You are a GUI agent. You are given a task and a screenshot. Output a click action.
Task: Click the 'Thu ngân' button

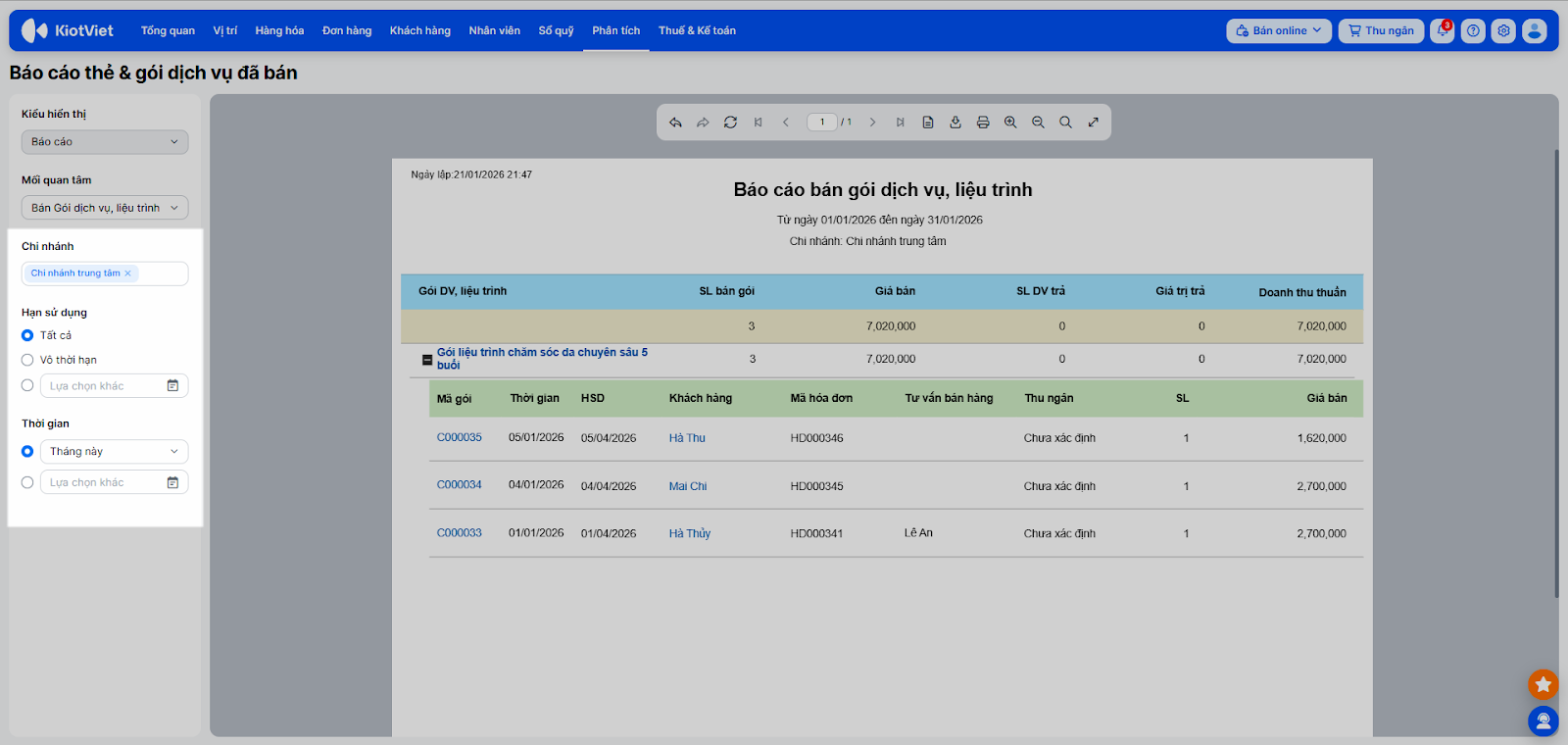tap(1381, 30)
